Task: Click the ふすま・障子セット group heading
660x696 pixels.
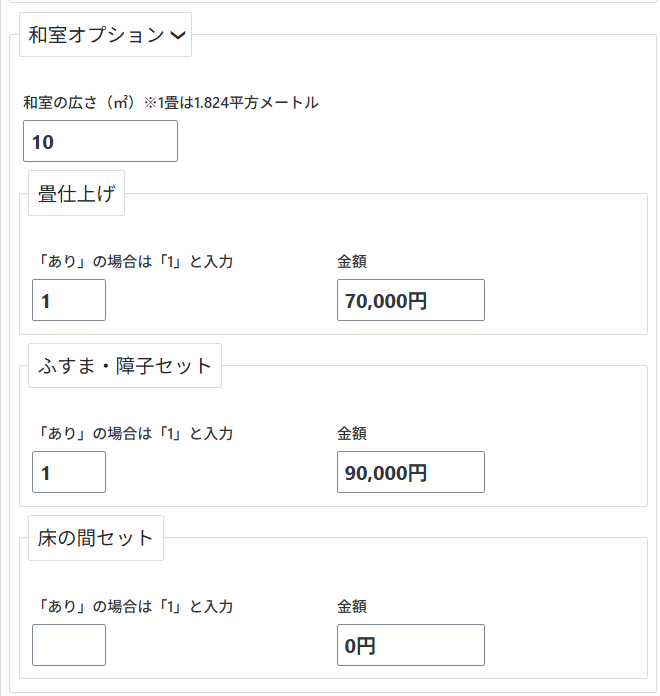Action: (x=125, y=366)
